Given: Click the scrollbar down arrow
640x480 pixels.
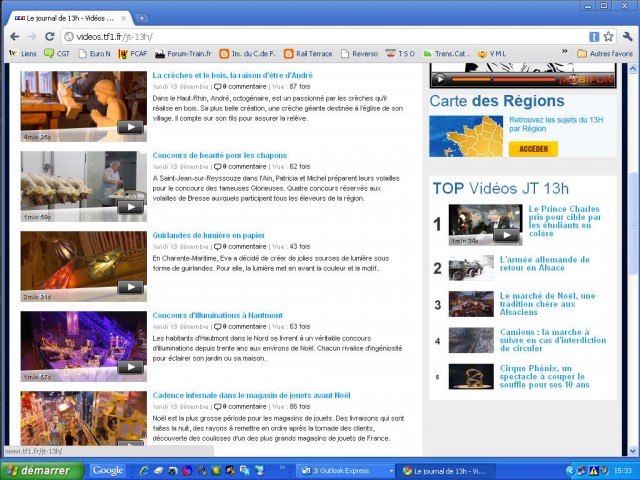Looking at the screenshot, I should (633, 451).
